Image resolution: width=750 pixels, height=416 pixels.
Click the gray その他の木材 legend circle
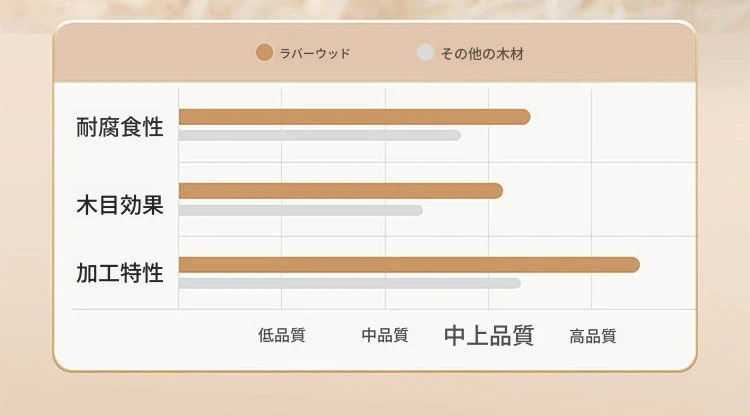point(425,53)
